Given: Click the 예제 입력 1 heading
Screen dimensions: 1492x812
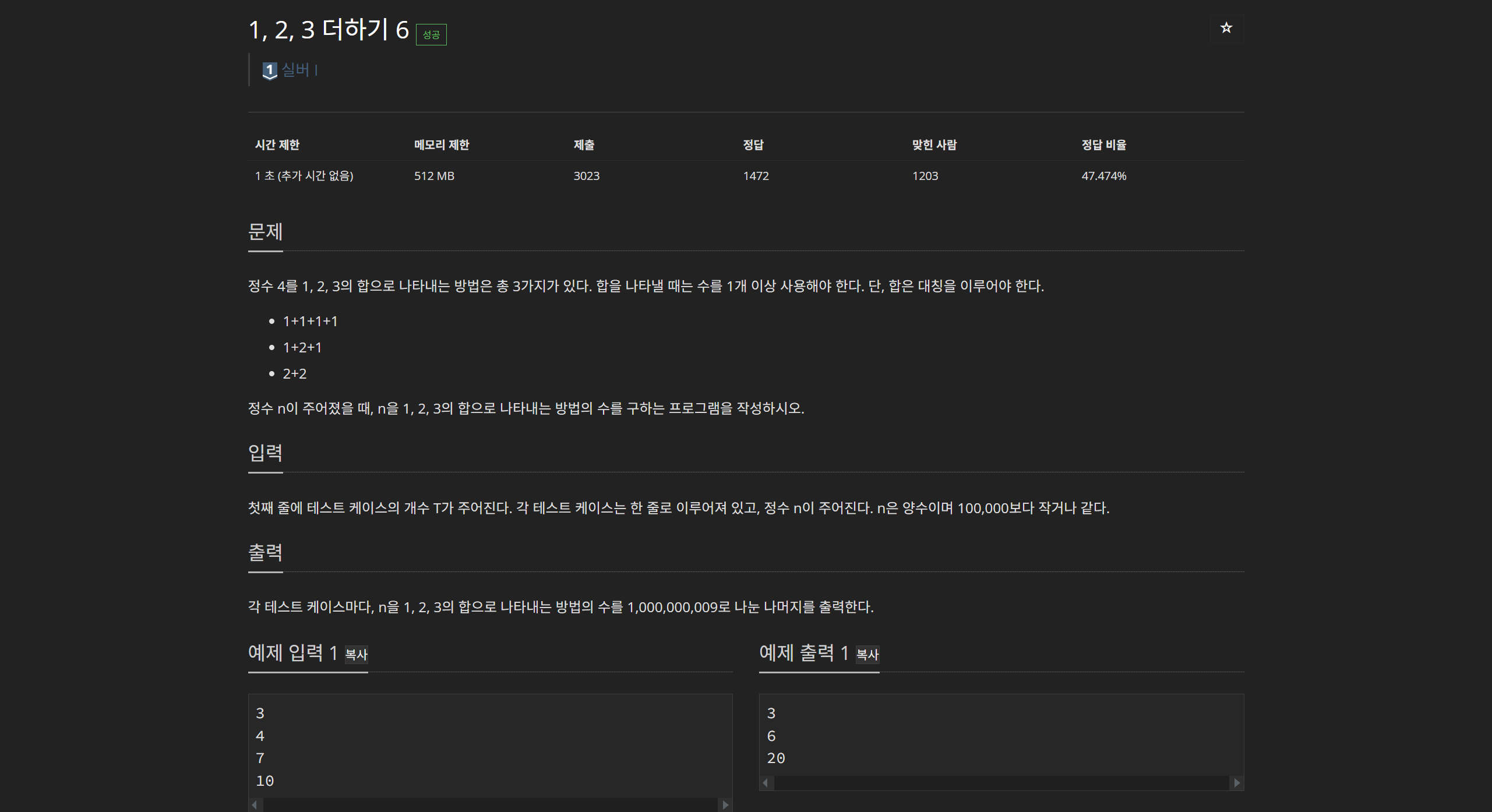Looking at the screenshot, I should (x=292, y=653).
